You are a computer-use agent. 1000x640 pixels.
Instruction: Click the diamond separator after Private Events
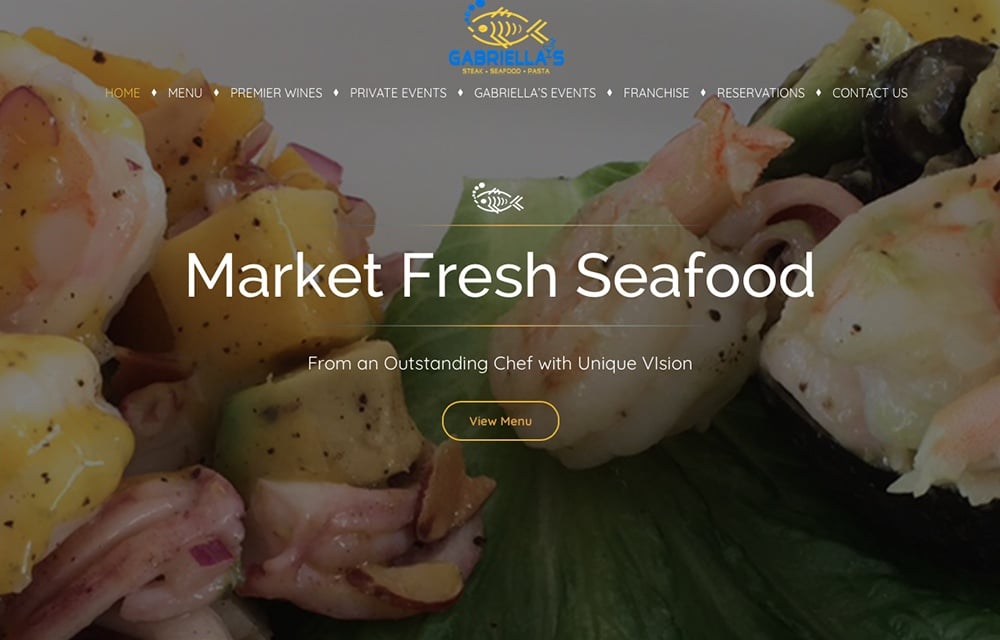coord(460,93)
